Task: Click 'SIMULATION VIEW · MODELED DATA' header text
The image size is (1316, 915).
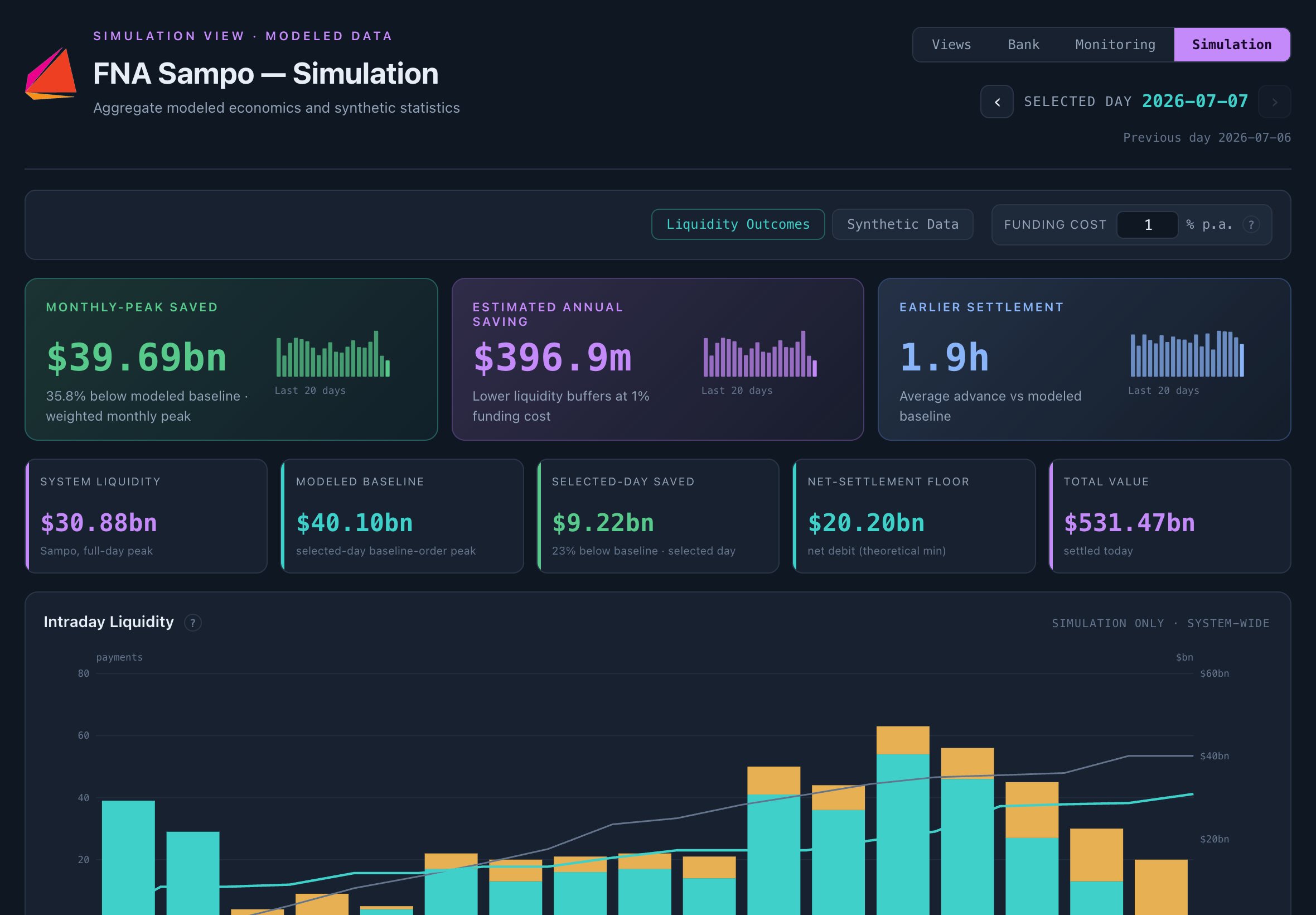Action: 243,36
